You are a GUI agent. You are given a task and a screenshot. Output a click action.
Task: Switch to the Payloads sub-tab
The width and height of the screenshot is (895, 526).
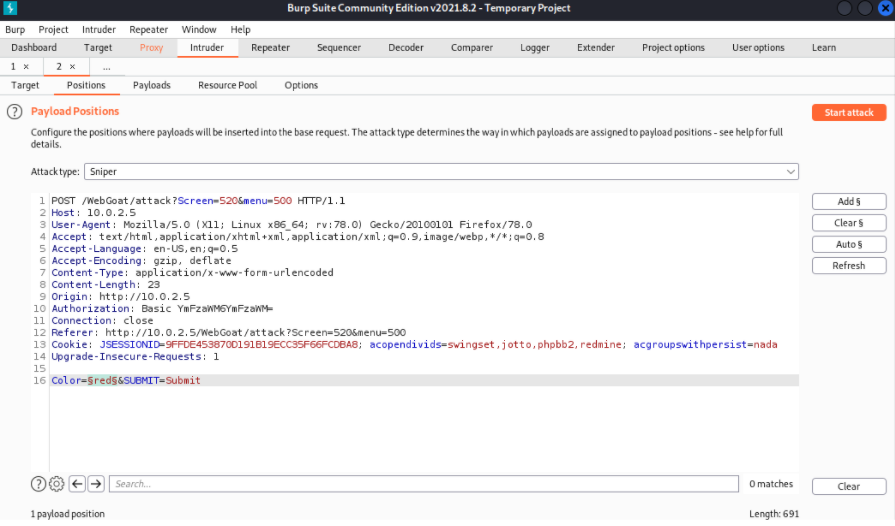[152, 86]
